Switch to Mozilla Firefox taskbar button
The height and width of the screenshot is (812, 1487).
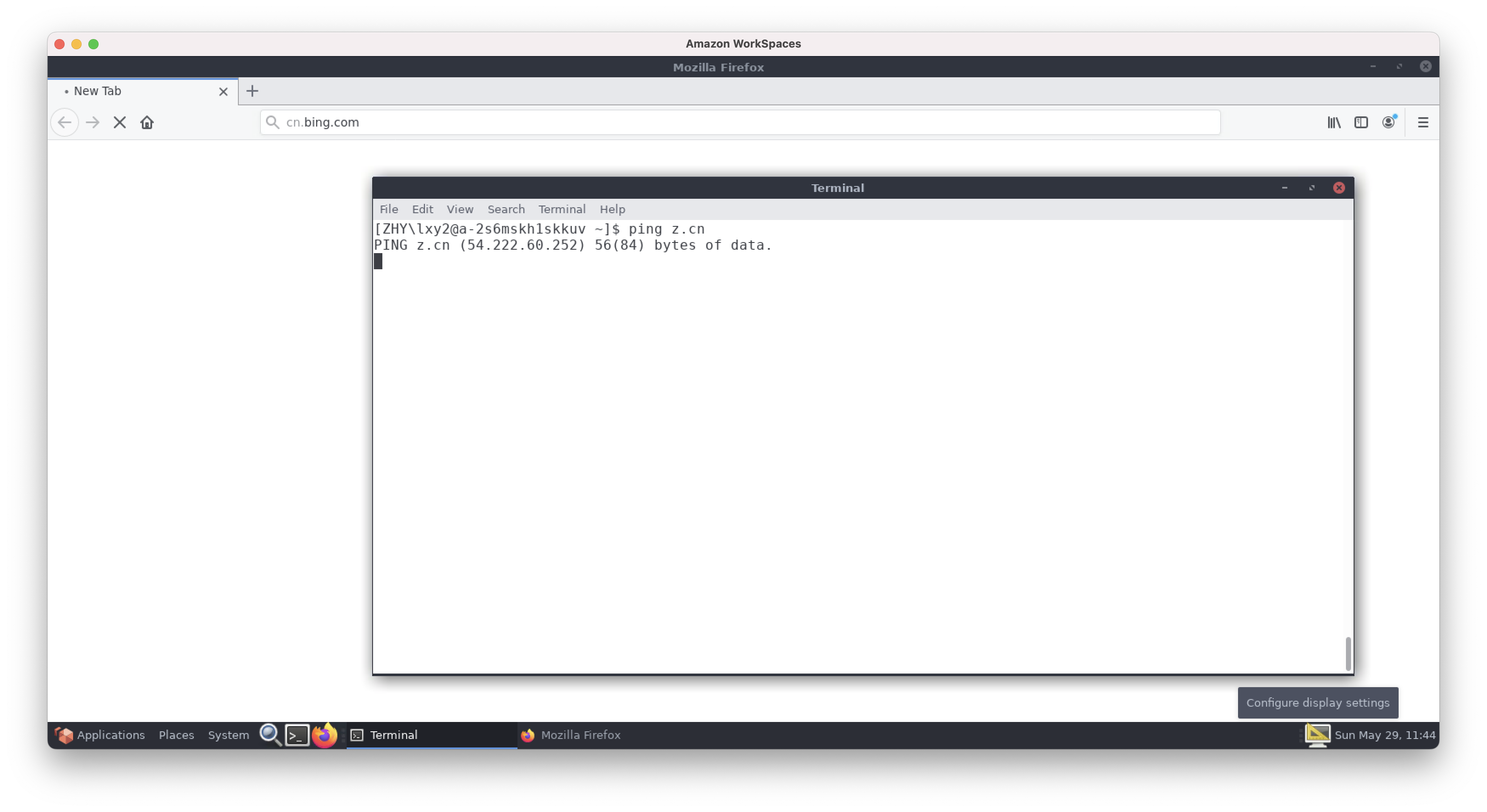pyautogui.click(x=602, y=735)
